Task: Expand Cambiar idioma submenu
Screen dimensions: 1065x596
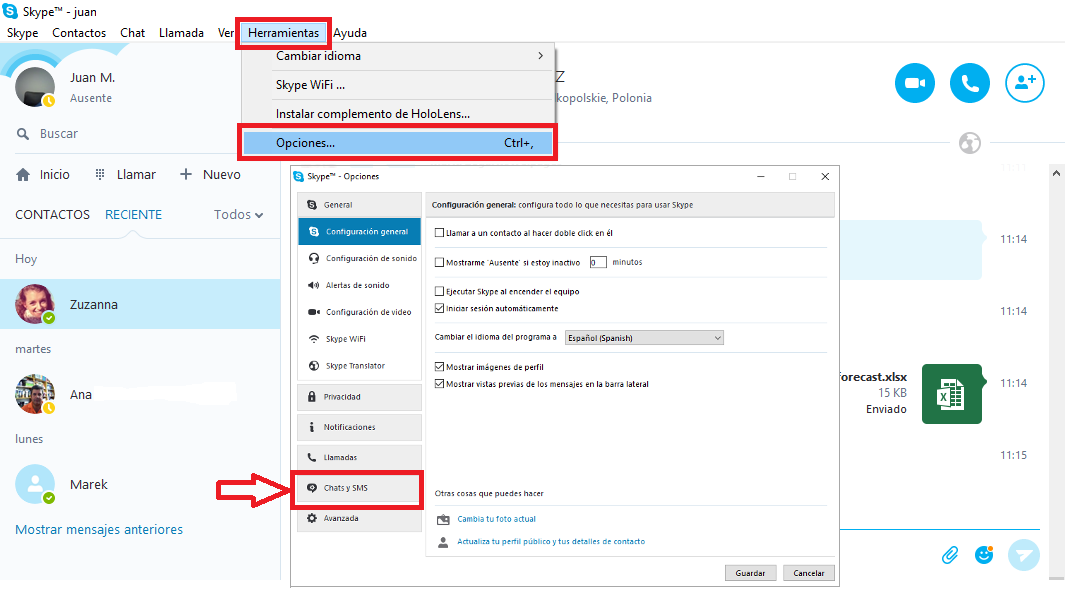Action: [399, 56]
